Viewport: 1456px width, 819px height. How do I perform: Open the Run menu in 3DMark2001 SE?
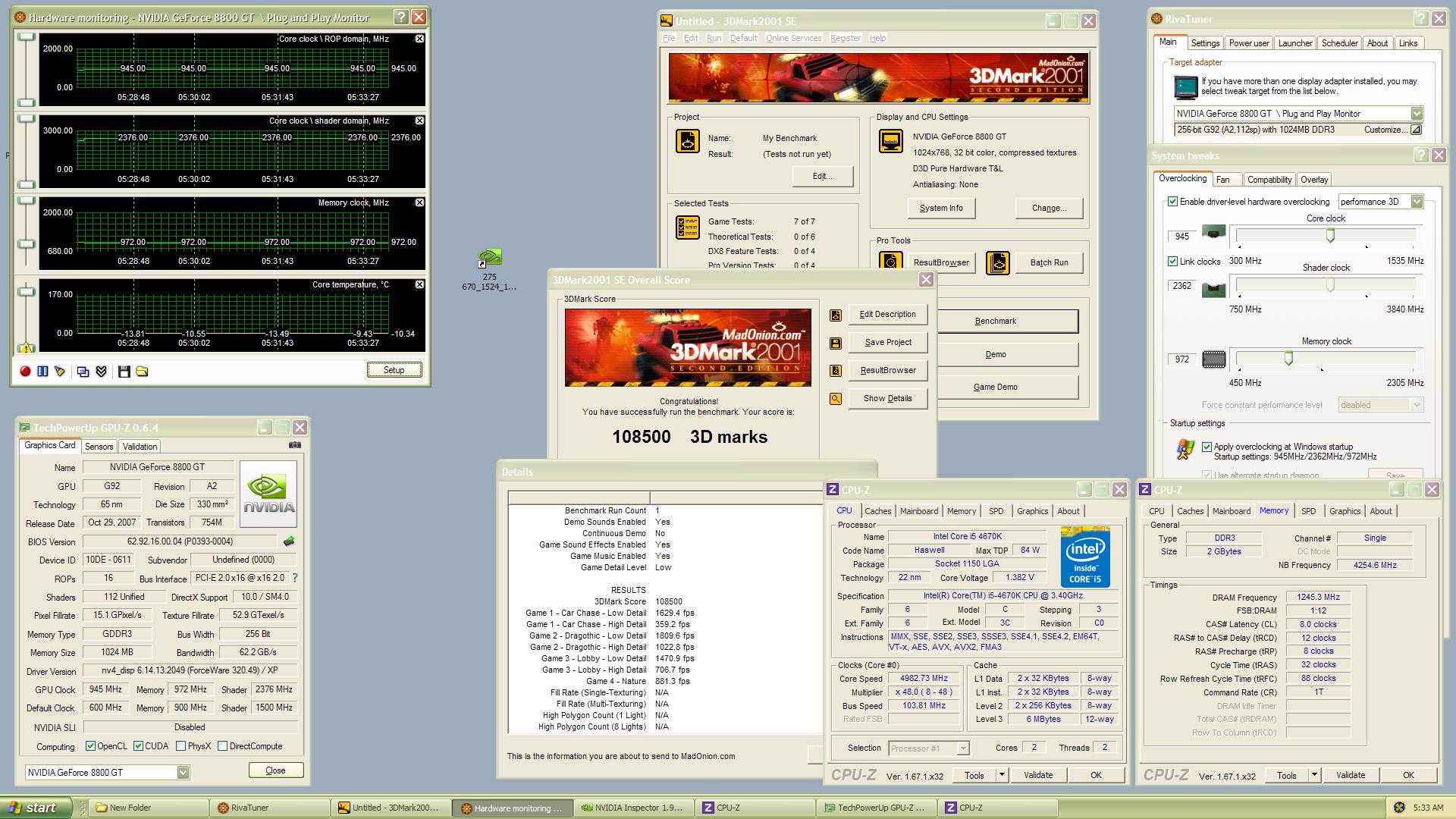(714, 38)
